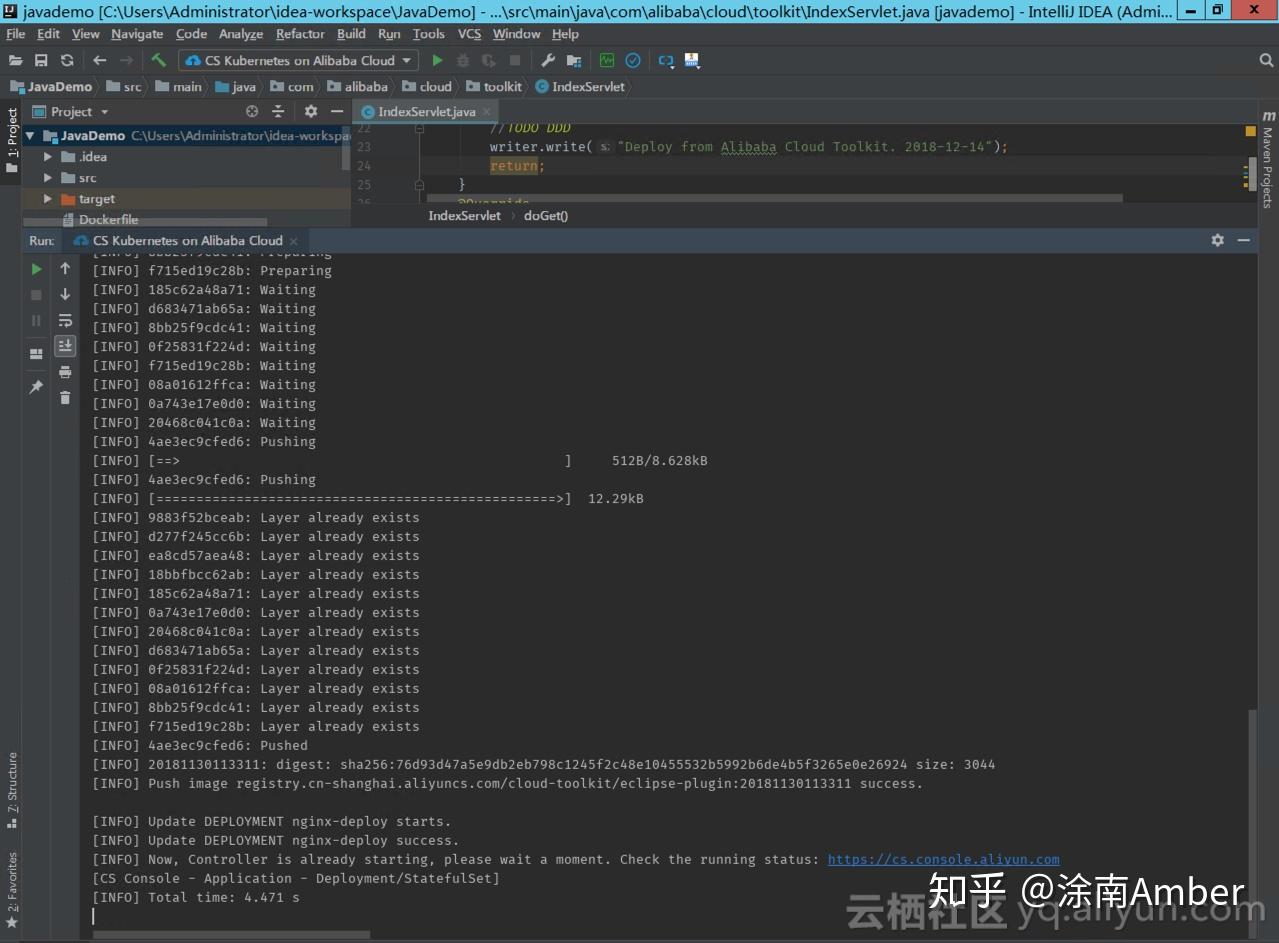This screenshot has height=943, width=1279.
Task: Build project with the green hammer icon
Action: tap(158, 60)
